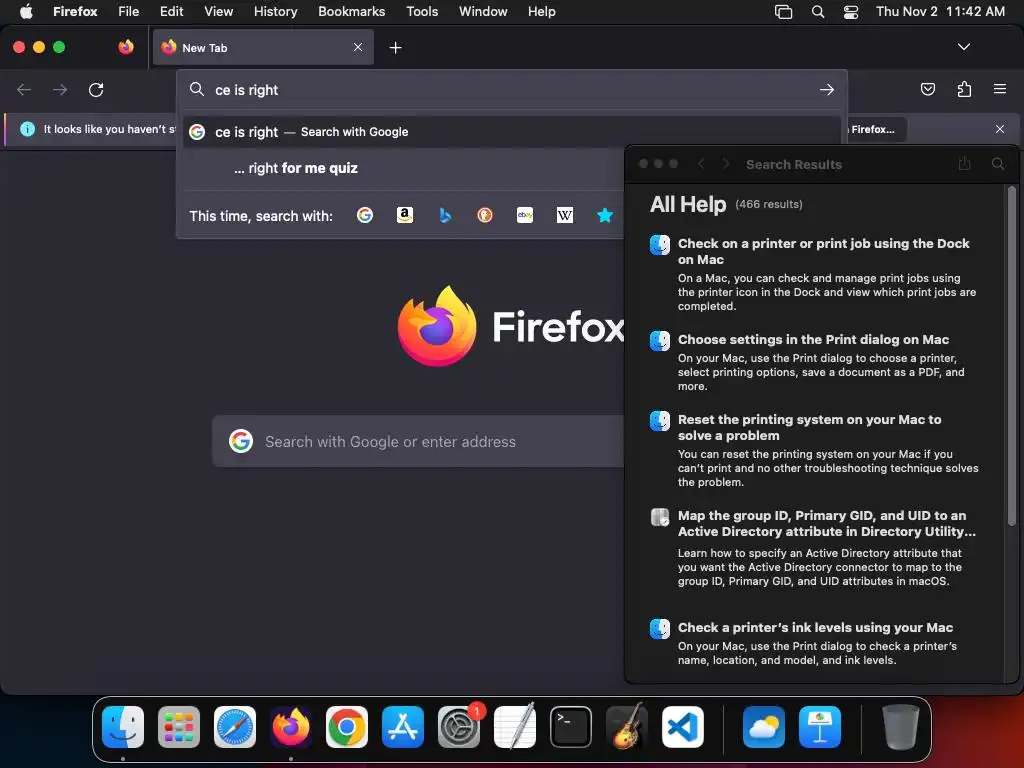Open Weather app from the Dock
Screen dimensions: 1024x768
pyautogui.click(x=763, y=726)
